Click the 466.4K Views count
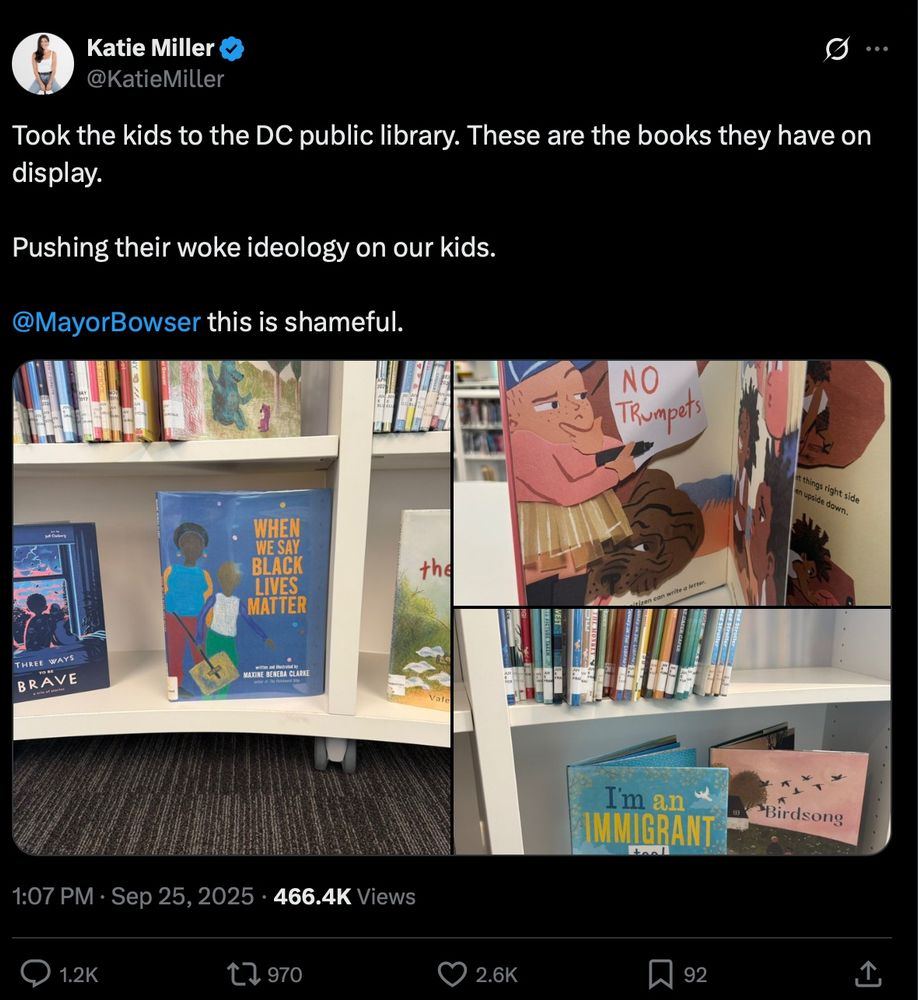 click(x=344, y=897)
